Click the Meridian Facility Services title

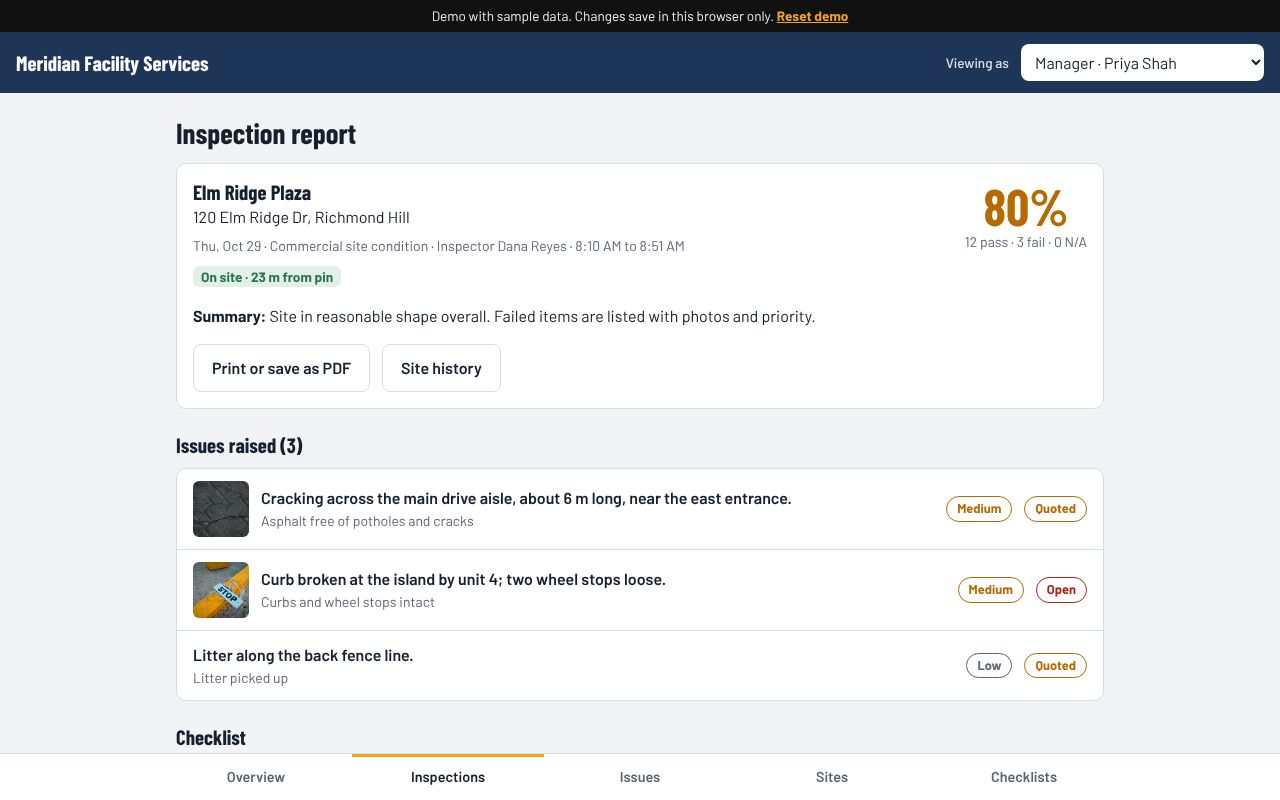pos(112,63)
